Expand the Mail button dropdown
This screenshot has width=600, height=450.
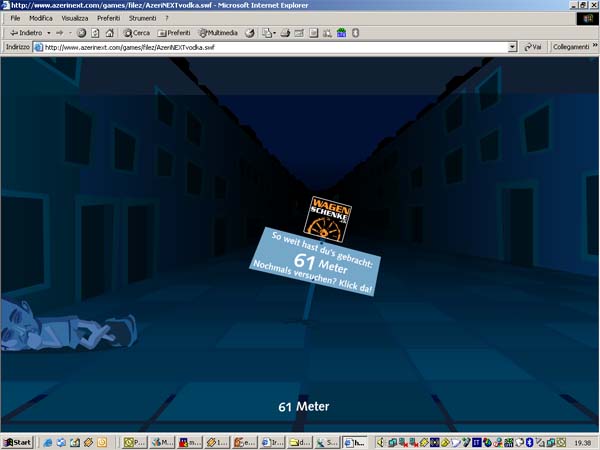tap(274, 33)
